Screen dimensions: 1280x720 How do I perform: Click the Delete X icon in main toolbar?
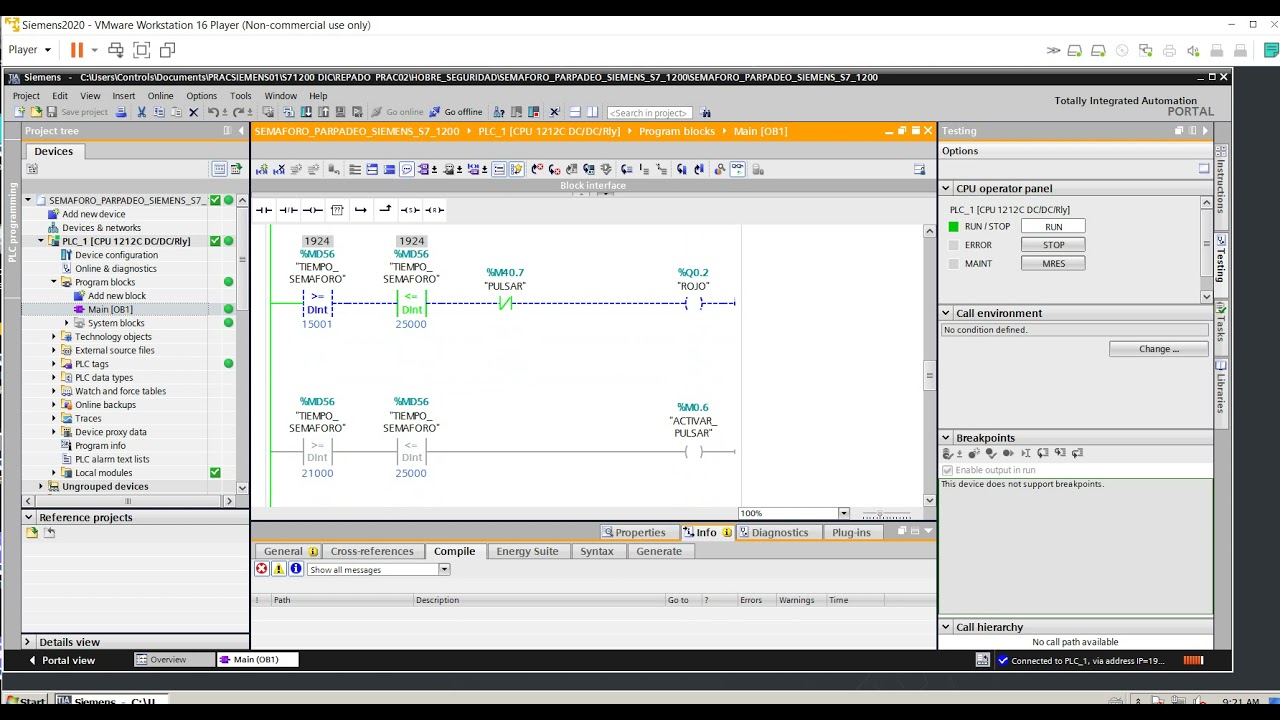coord(194,112)
